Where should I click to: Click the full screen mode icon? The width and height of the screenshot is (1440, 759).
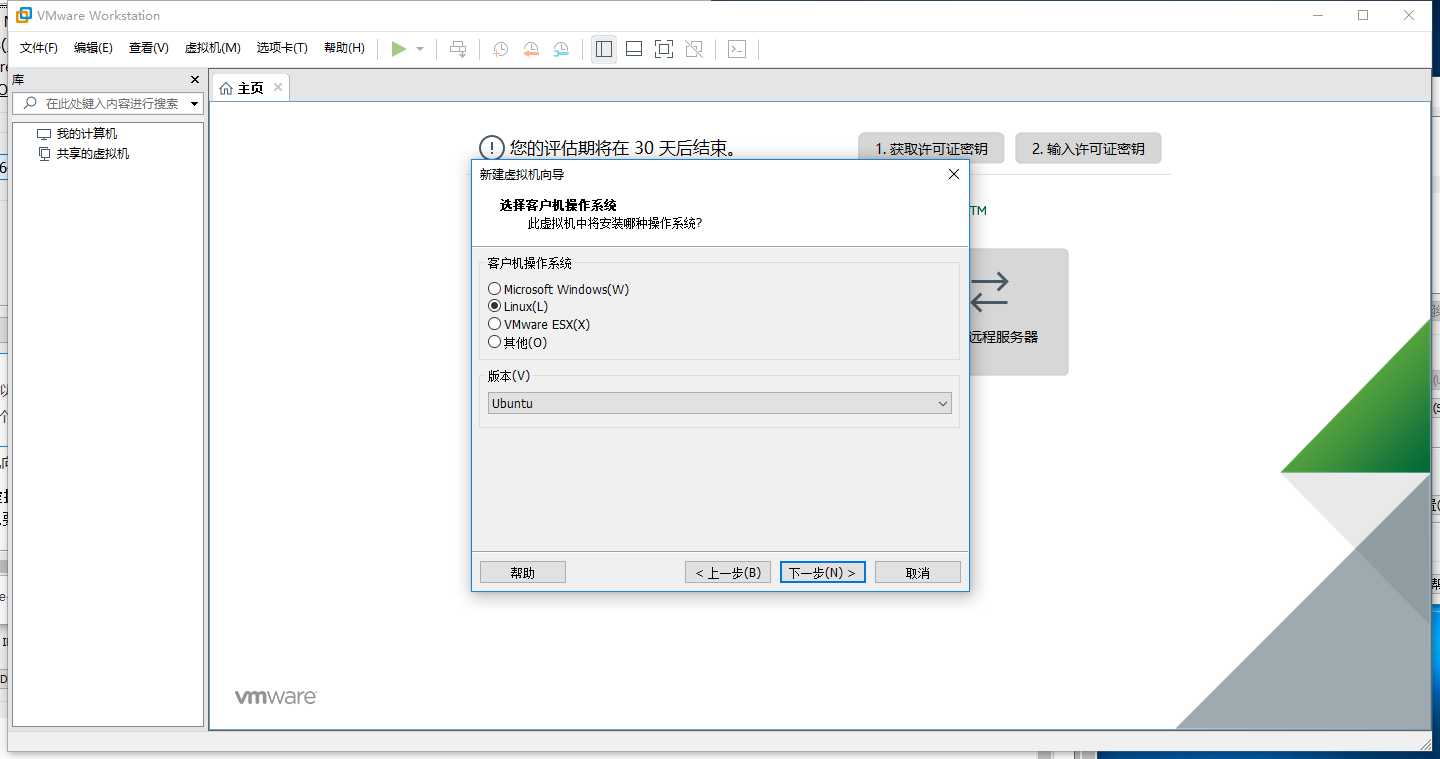[x=664, y=49]
